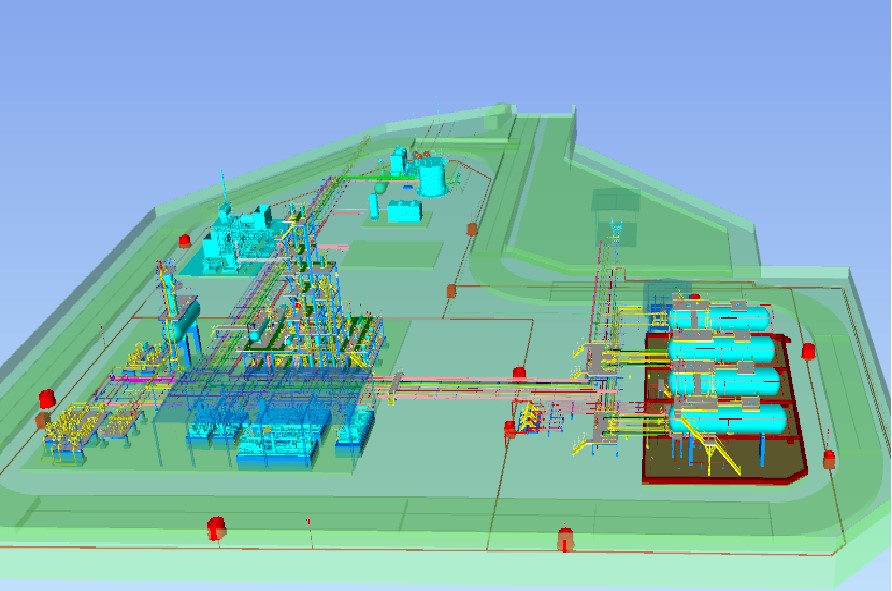
Task: Click the topmost horizontal cyan storage vessel
Action: (x=720, y=318)
